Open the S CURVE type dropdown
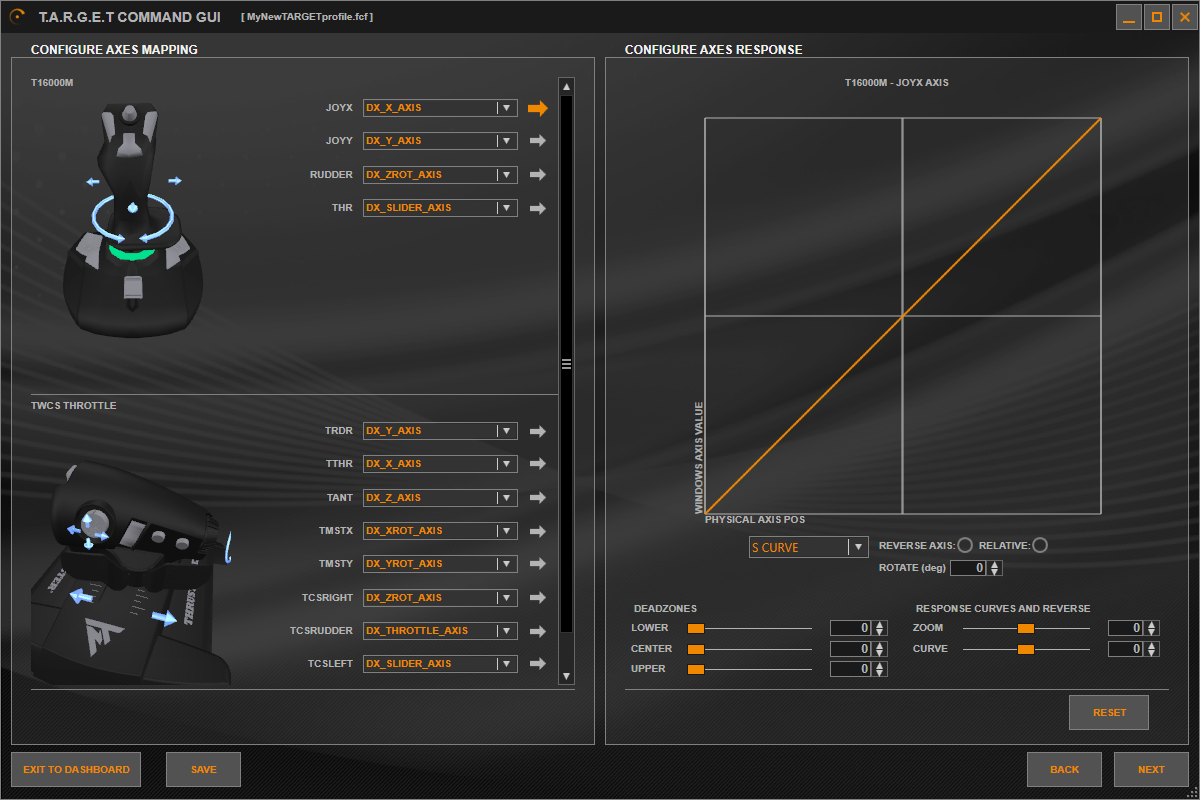This screenshot has width=1200, height=800. click(x=808, y=547)
